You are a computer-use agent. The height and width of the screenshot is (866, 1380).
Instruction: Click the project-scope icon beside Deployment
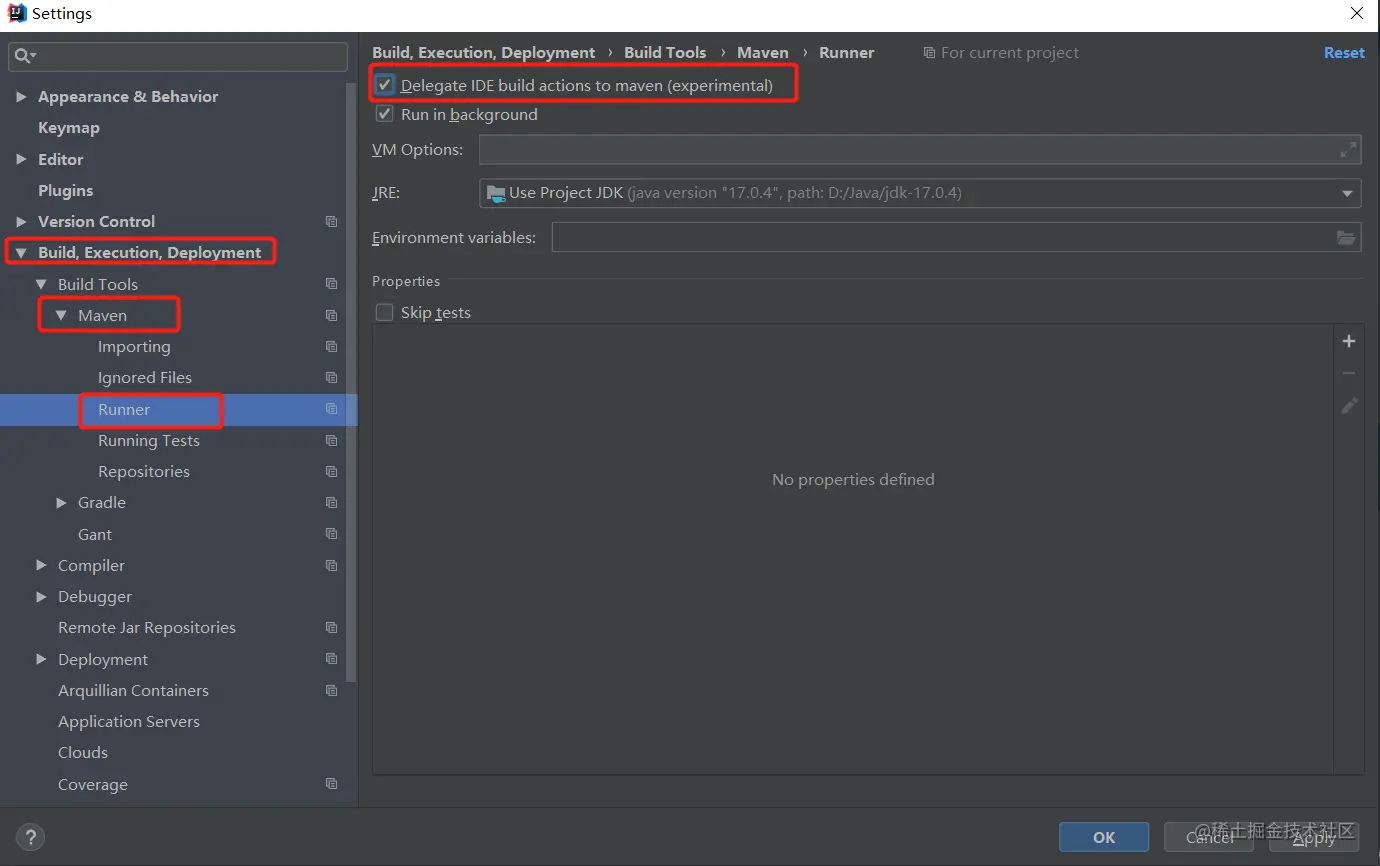[x=332, y=659]
